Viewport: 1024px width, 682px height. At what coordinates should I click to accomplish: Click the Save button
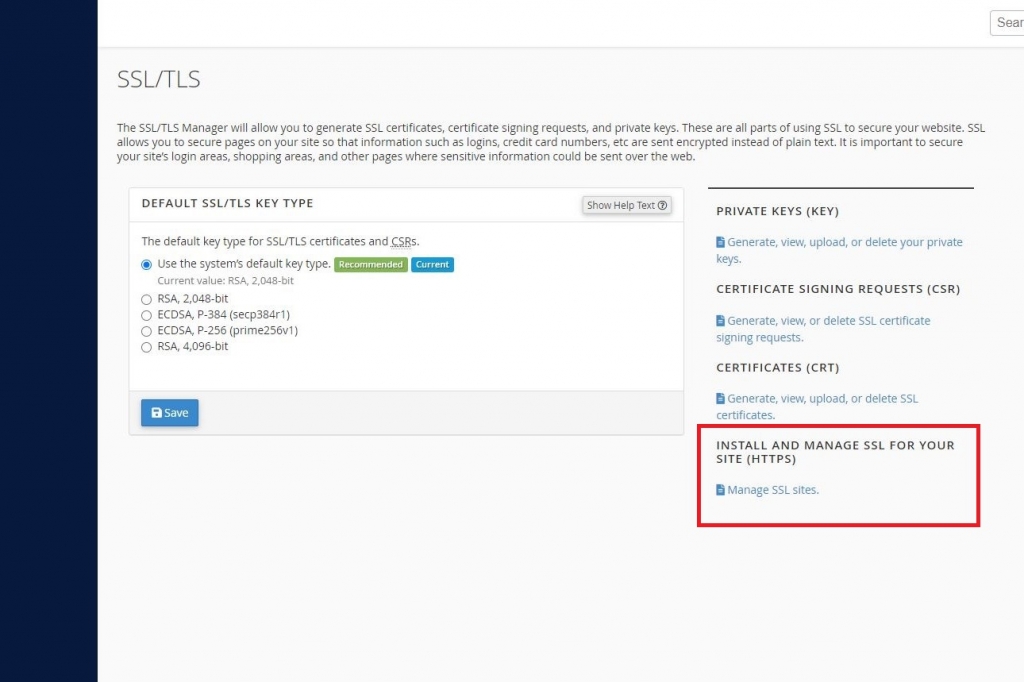(170, 413)
